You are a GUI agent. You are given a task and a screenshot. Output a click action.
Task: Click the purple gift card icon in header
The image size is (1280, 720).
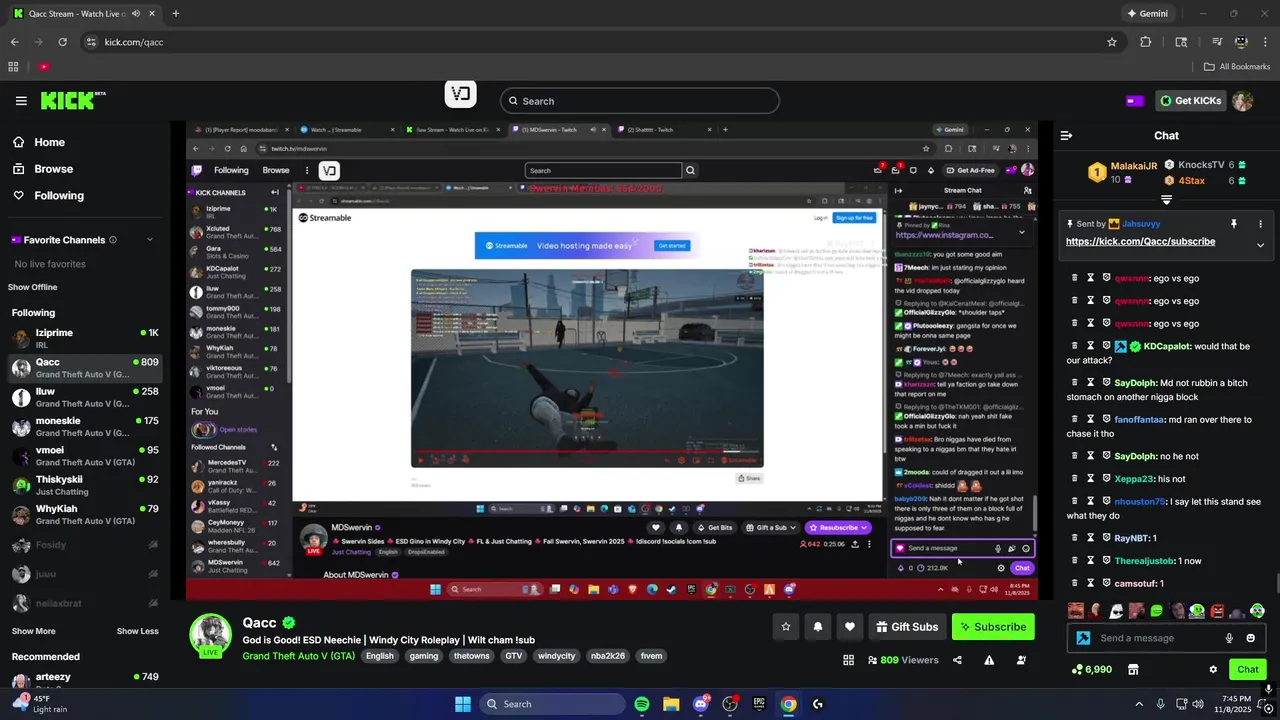pos(1135,101)
